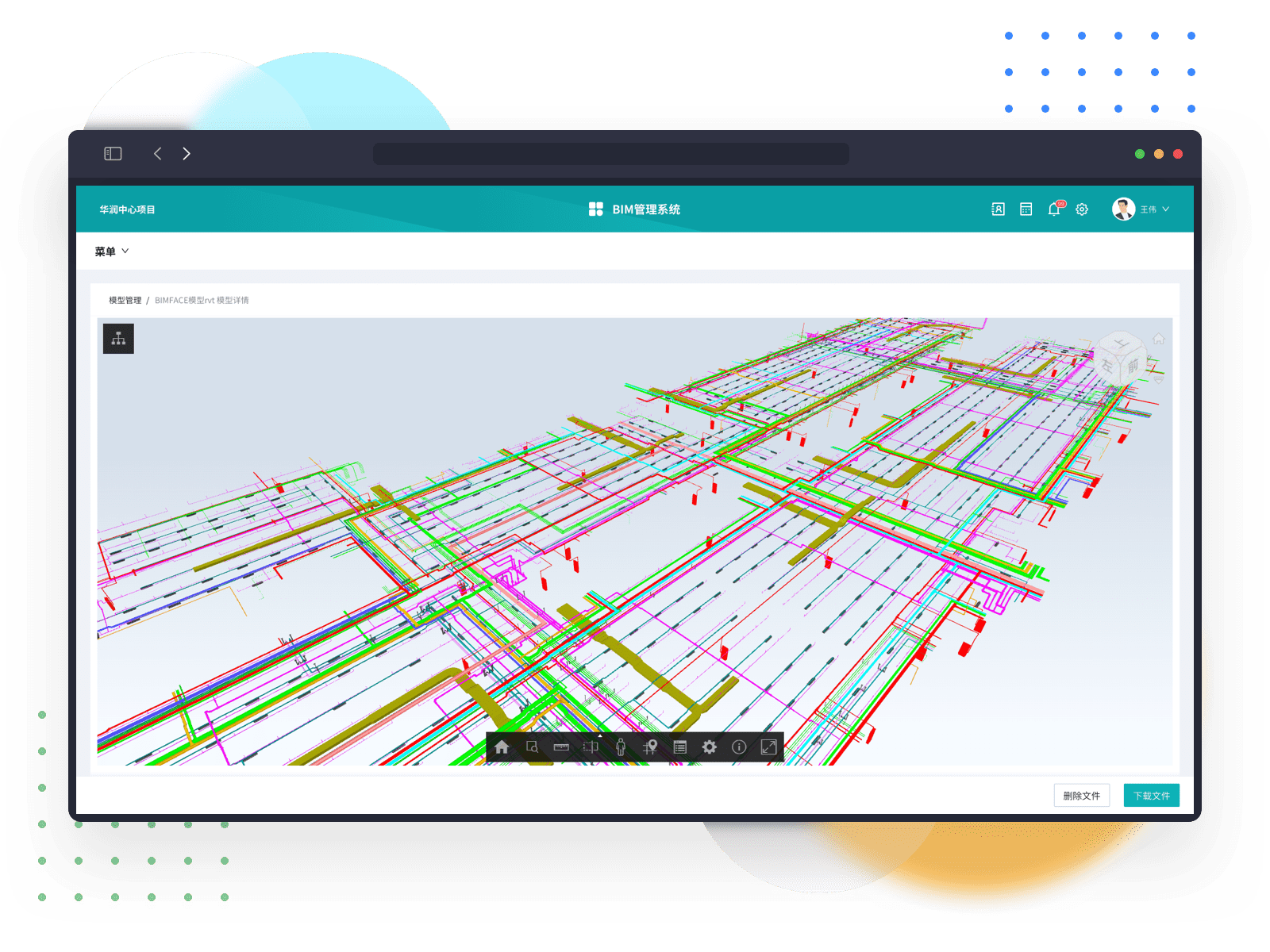Show model information via the info icon
The height and width of the screenshot is (952, 1270).
(739, 747)
